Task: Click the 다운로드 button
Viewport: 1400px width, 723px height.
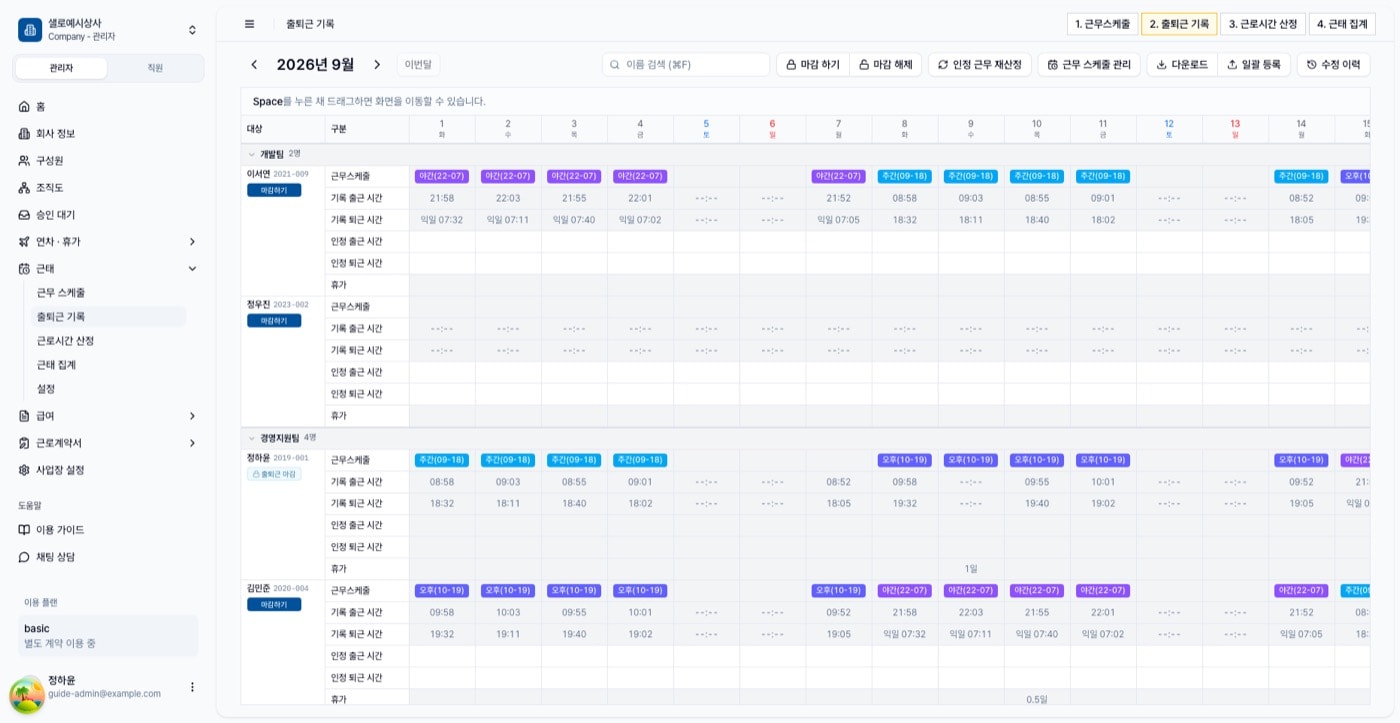Action: [x=1182, y=64]
